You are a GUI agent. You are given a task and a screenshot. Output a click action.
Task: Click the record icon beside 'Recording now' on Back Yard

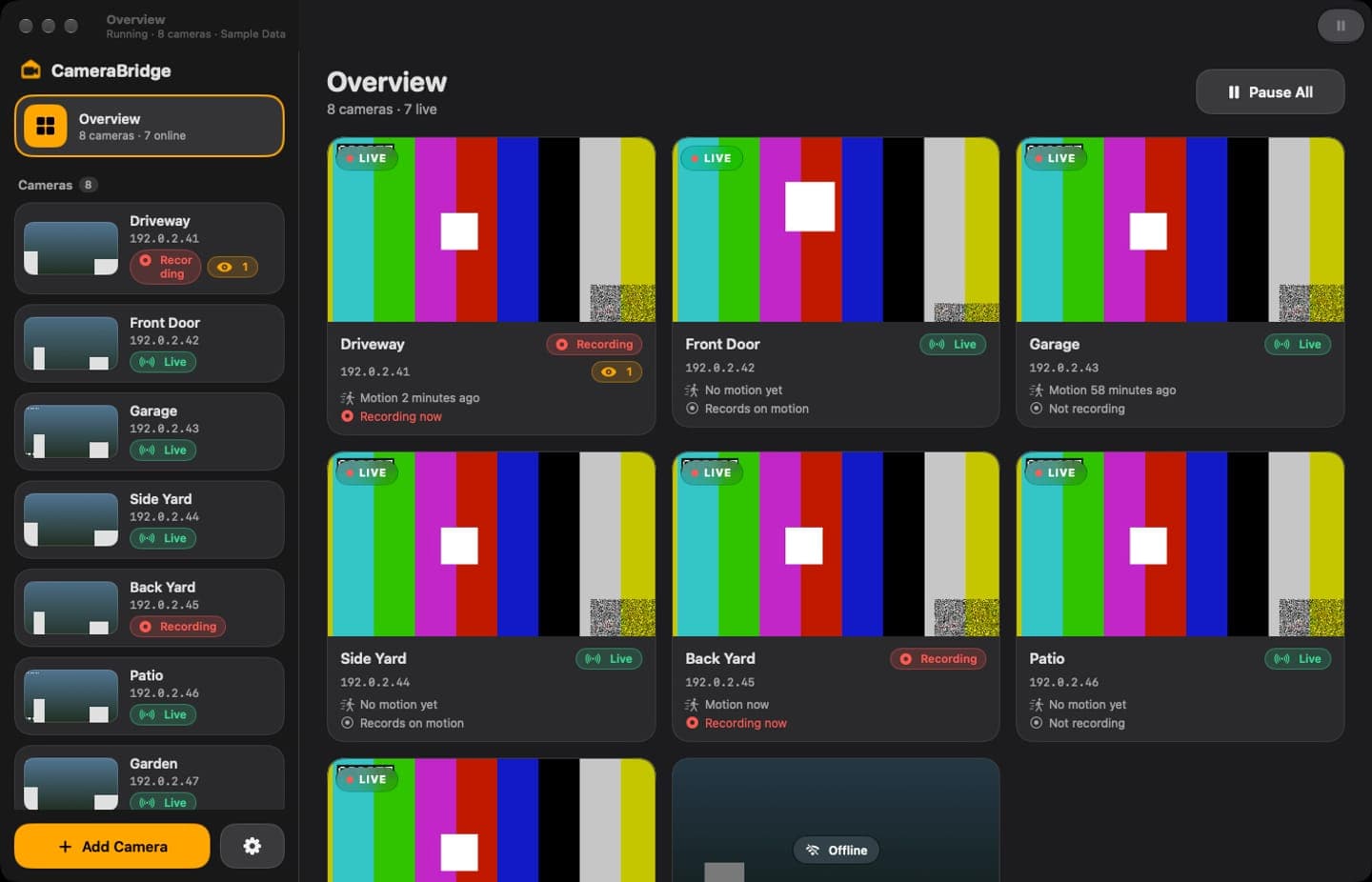692,723
